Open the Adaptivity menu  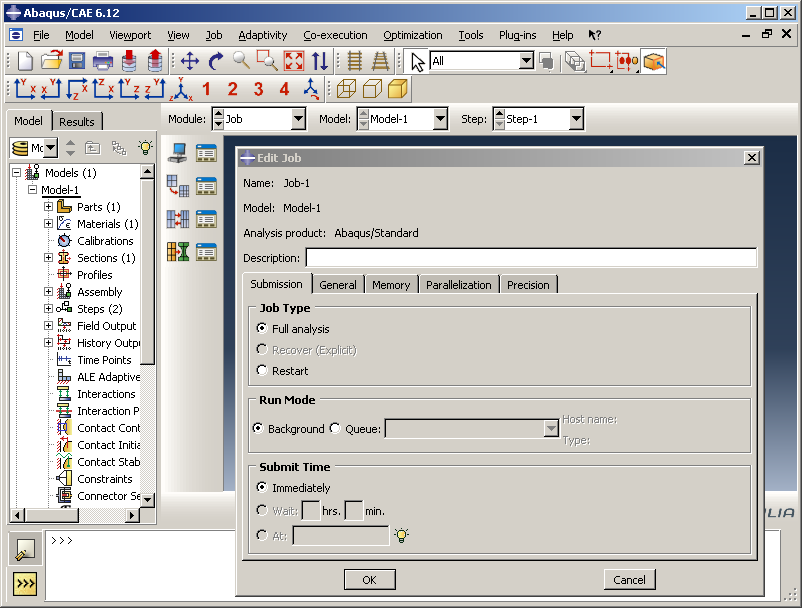pos(262,35)
